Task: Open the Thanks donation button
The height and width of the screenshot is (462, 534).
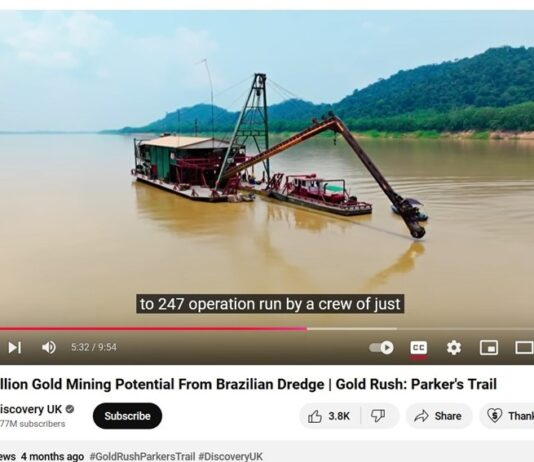Action: click(507, 416)
